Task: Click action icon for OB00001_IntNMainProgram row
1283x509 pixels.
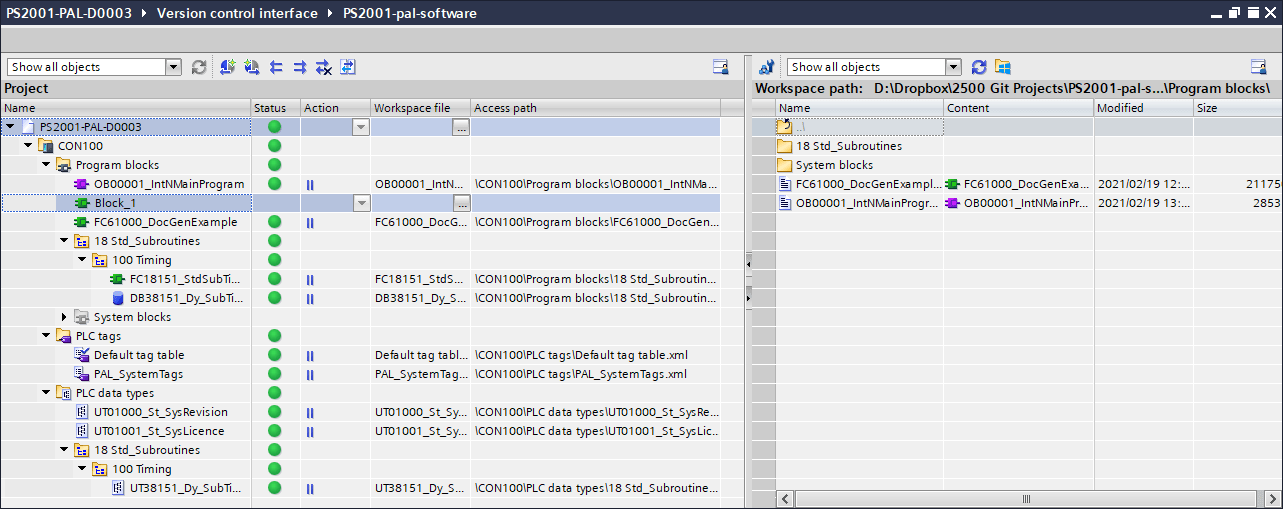Action: pos(310,184)
